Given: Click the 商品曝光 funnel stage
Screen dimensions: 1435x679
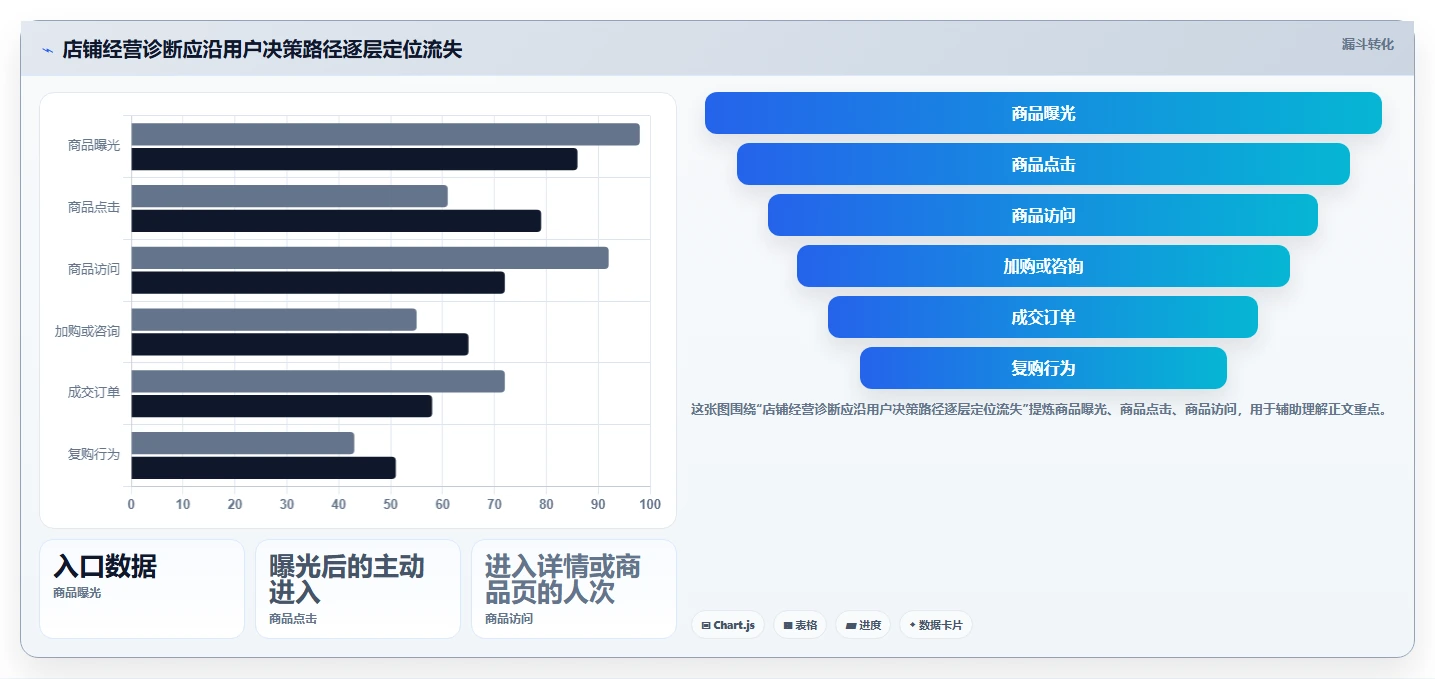Looking at the screenshot, I should point(1043,113).
